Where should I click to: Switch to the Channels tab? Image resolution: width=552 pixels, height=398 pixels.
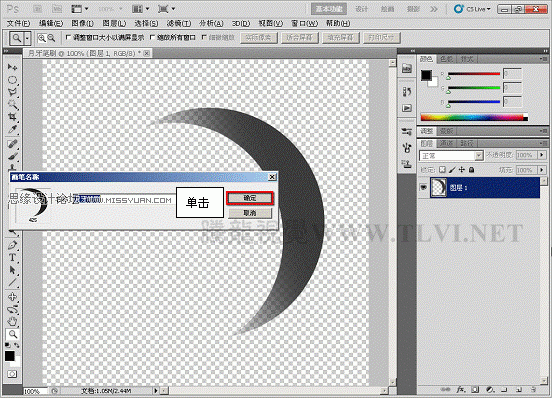click(446, 143)
